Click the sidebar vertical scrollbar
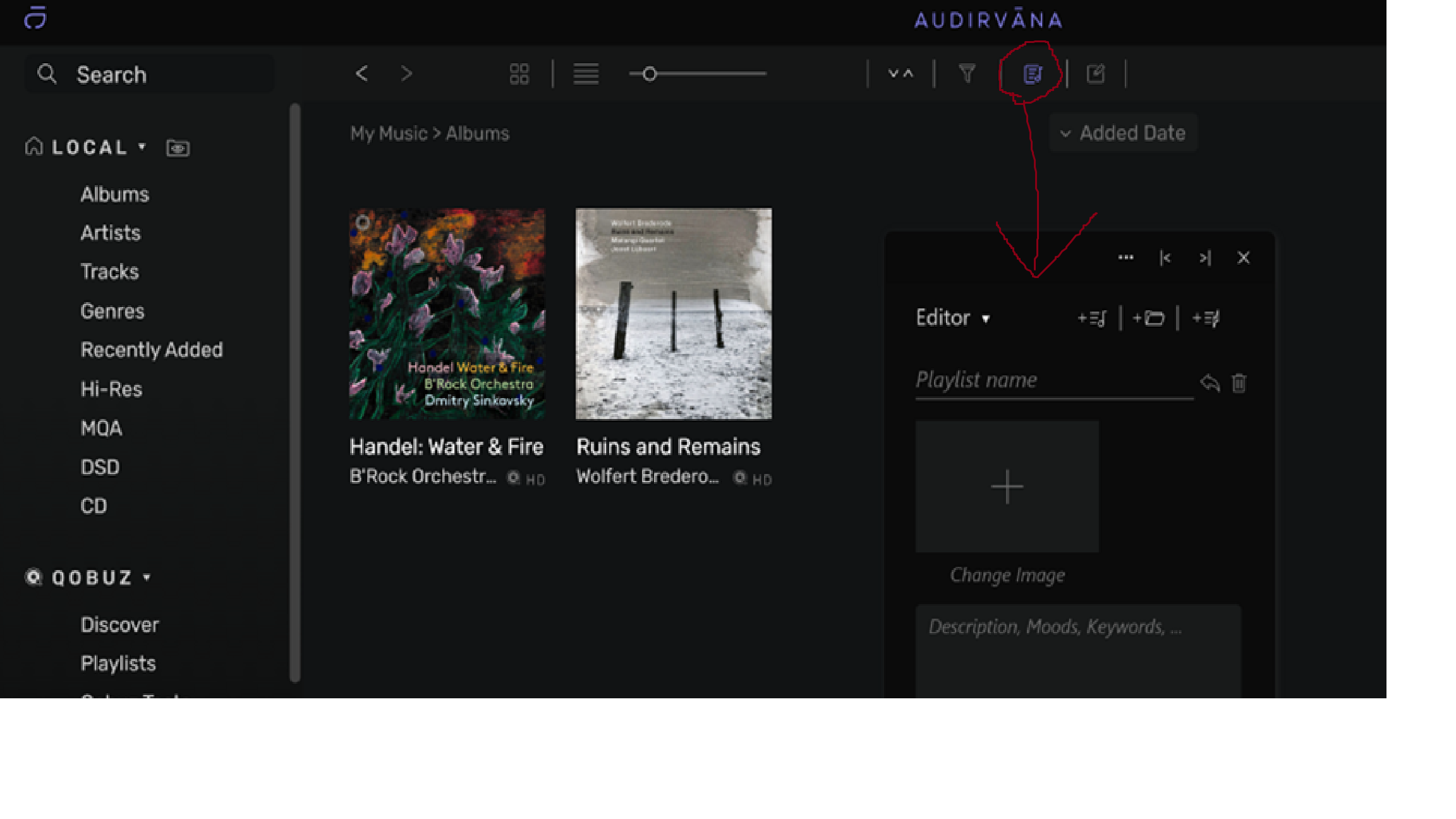 [x=294, y=393]
